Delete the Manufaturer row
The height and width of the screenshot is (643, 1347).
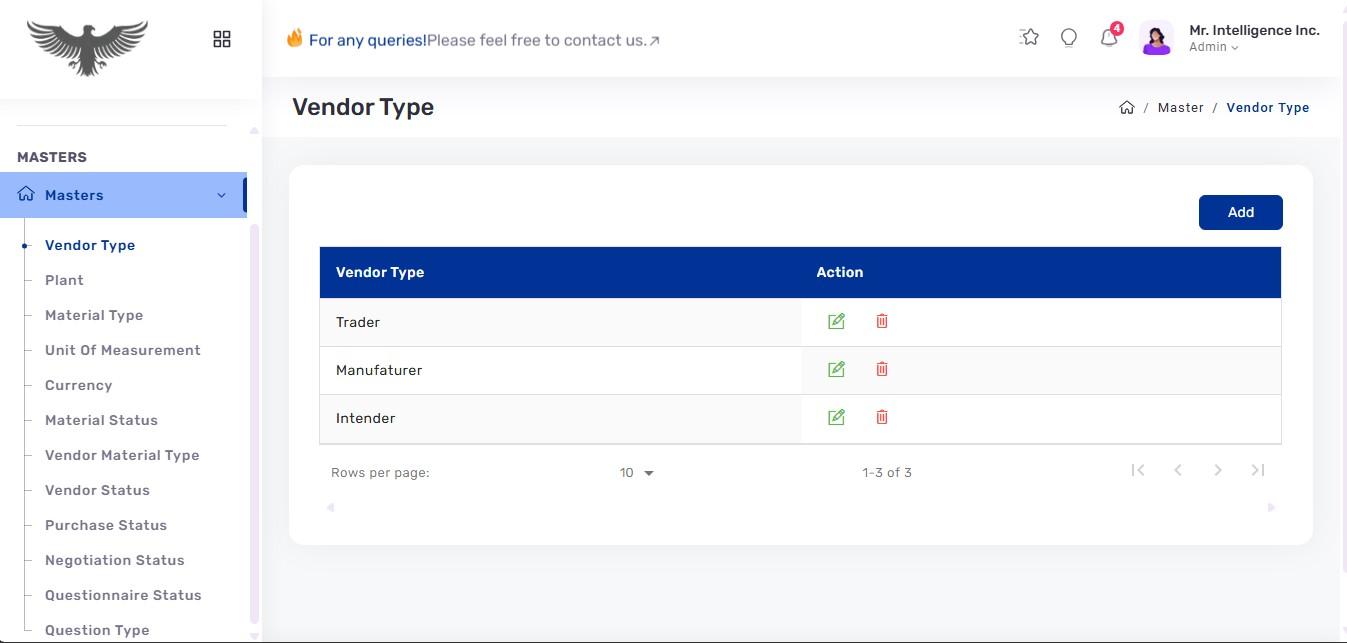(x=882, y=369)
